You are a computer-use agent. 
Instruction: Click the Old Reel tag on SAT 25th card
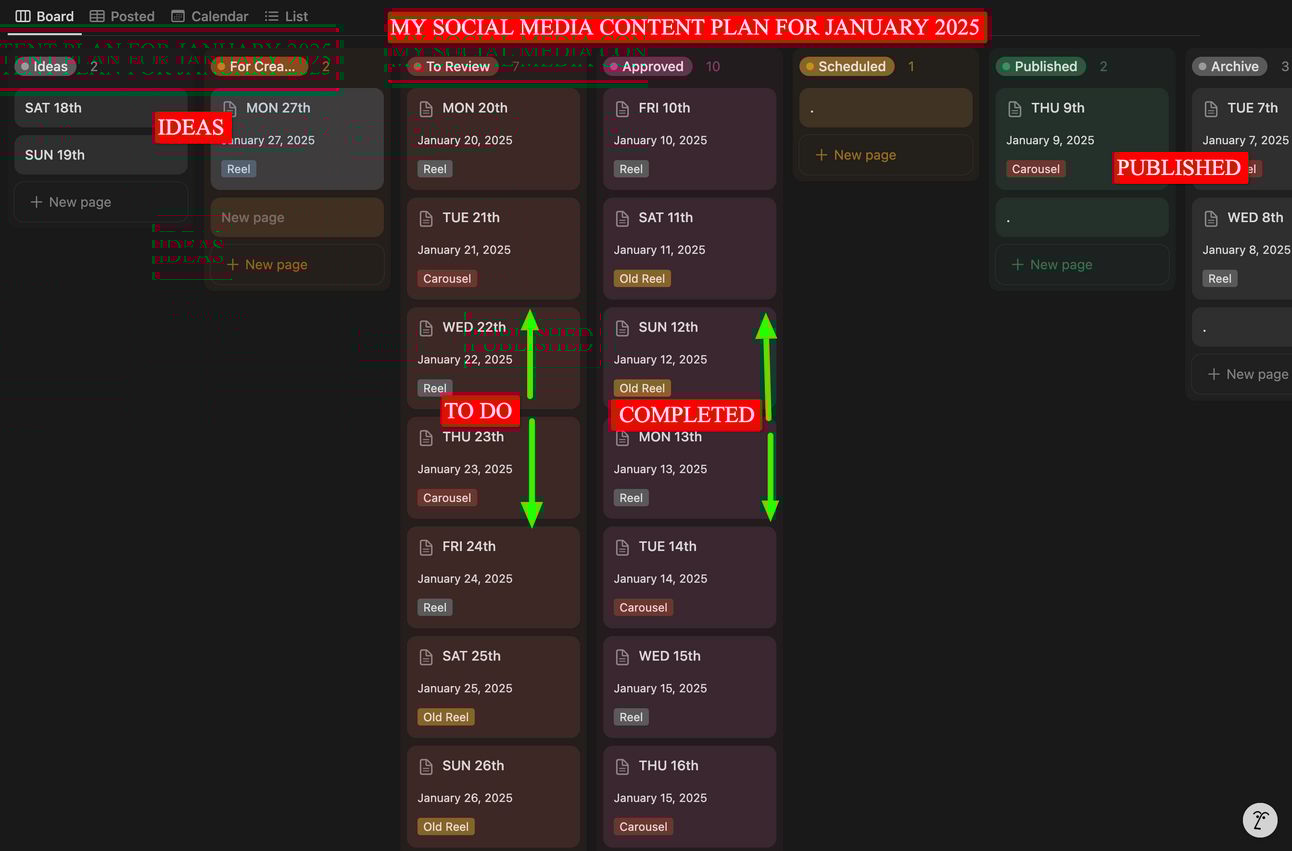pyautogui.click(x=446, y=717)
